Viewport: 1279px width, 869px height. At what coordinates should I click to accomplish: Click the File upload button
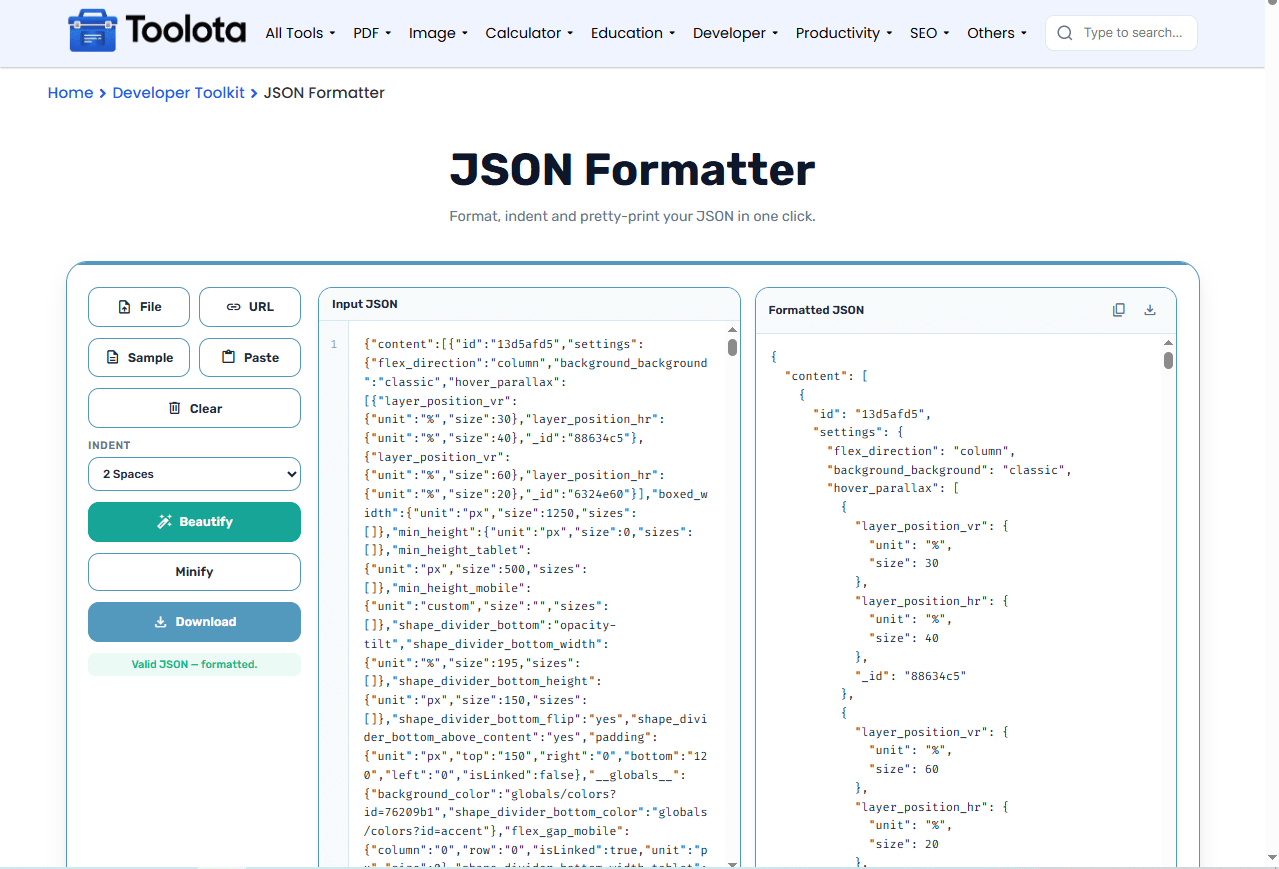[139, 307]
